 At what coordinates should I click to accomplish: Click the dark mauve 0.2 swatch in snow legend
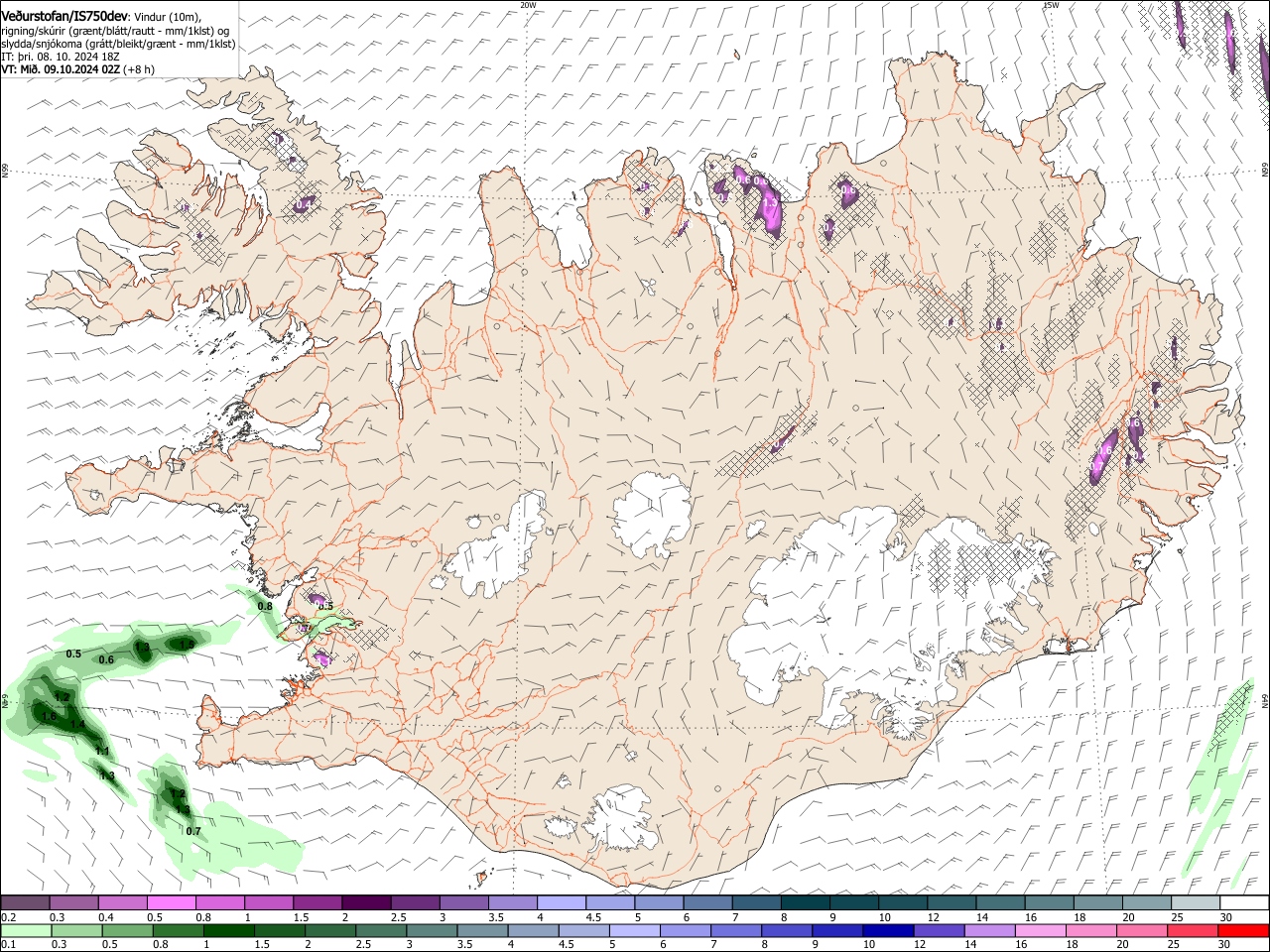pyautogui.click(x=26, y=902)
